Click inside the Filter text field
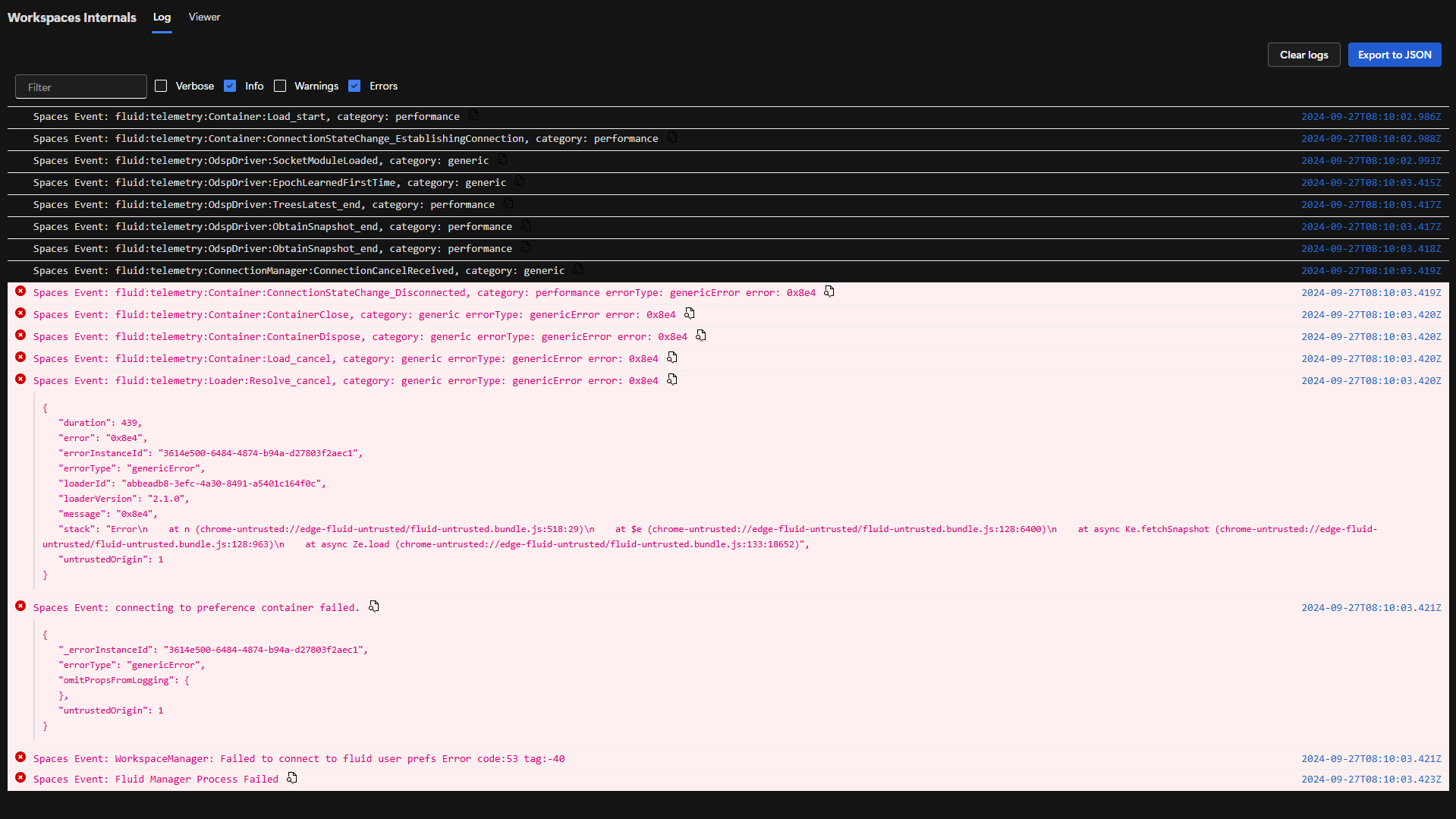Image resolution: width=1456 pixels, height=819 pixels. point(80,86)
